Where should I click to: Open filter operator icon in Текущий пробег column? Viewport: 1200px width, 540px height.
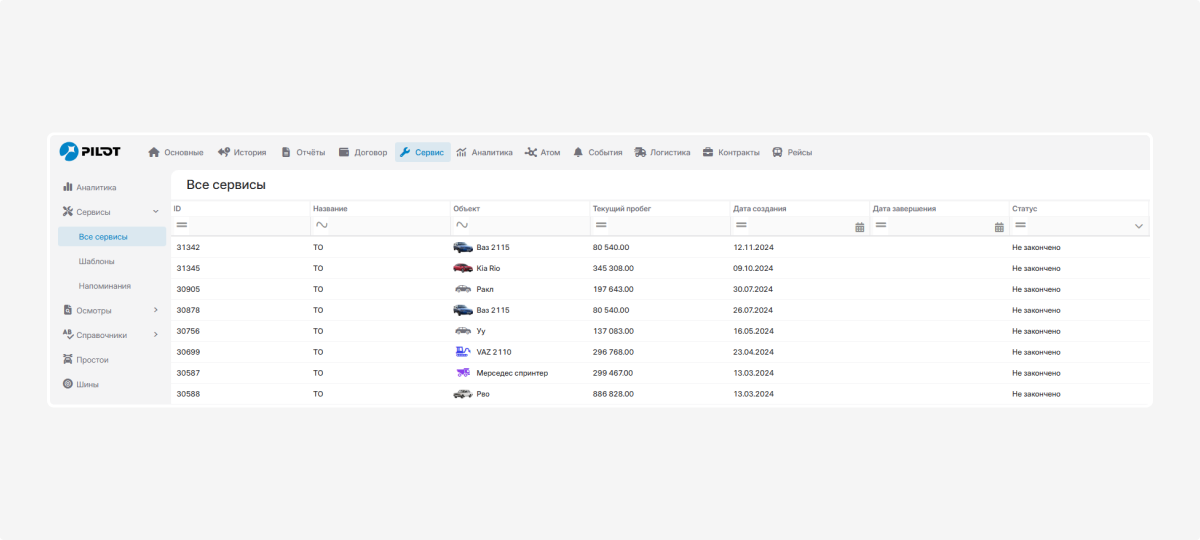(601, 226)
